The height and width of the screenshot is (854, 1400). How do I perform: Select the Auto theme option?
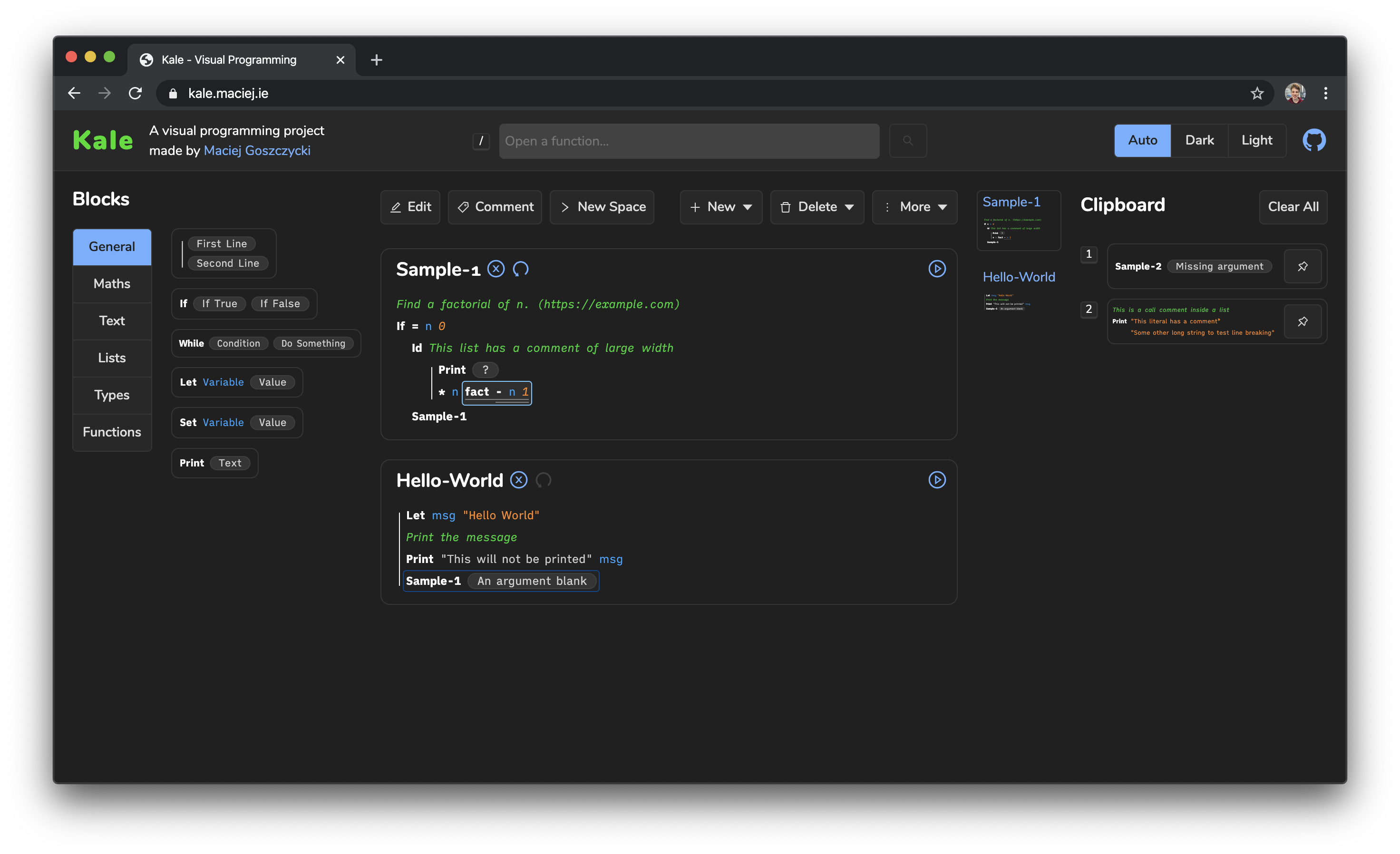coord(1142,140)
